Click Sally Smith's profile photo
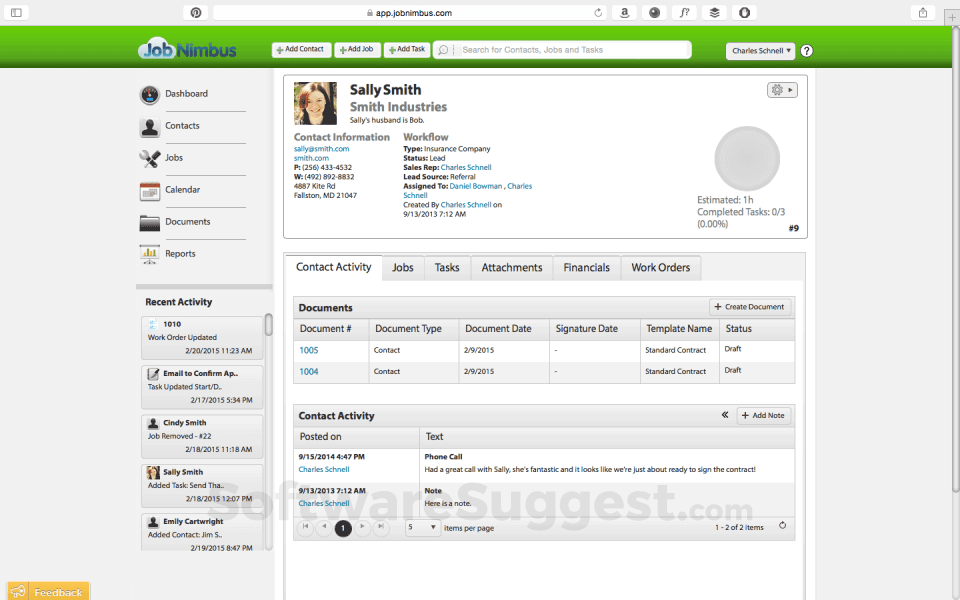This screenshot has height=600, width=960. tap(315, 103)
